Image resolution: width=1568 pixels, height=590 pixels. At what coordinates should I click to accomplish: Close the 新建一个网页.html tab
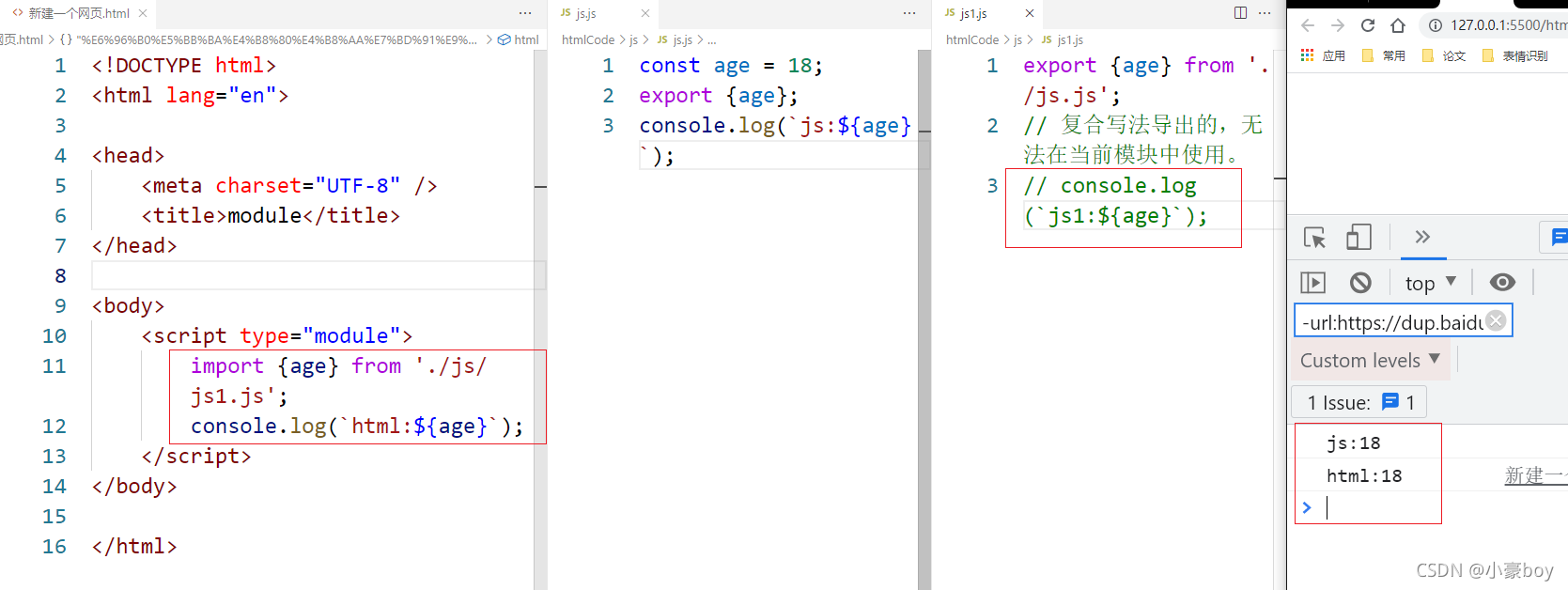[x=143, y=13]
